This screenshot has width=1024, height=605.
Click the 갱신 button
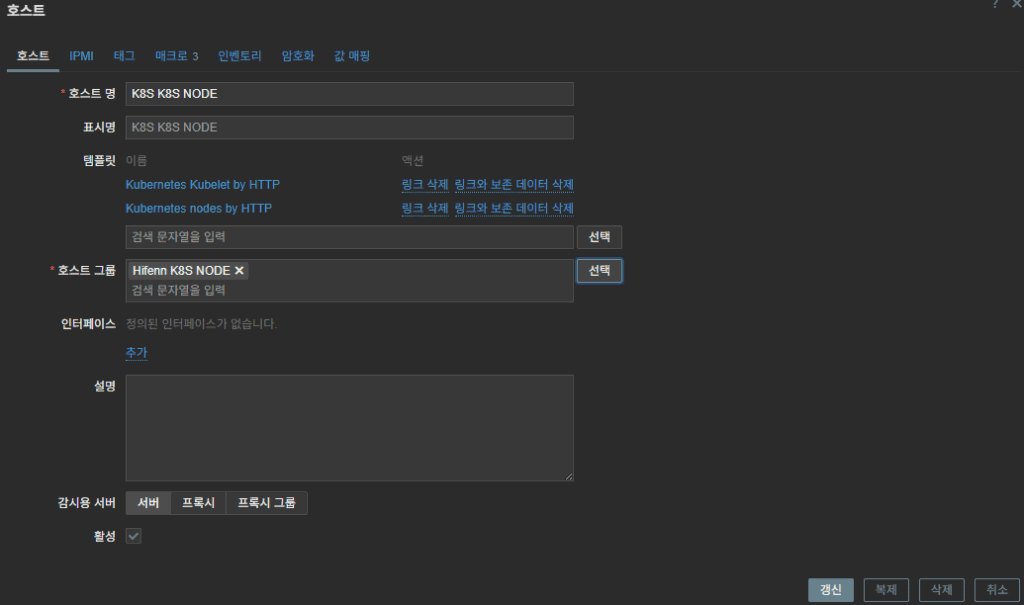pos(830,590)
